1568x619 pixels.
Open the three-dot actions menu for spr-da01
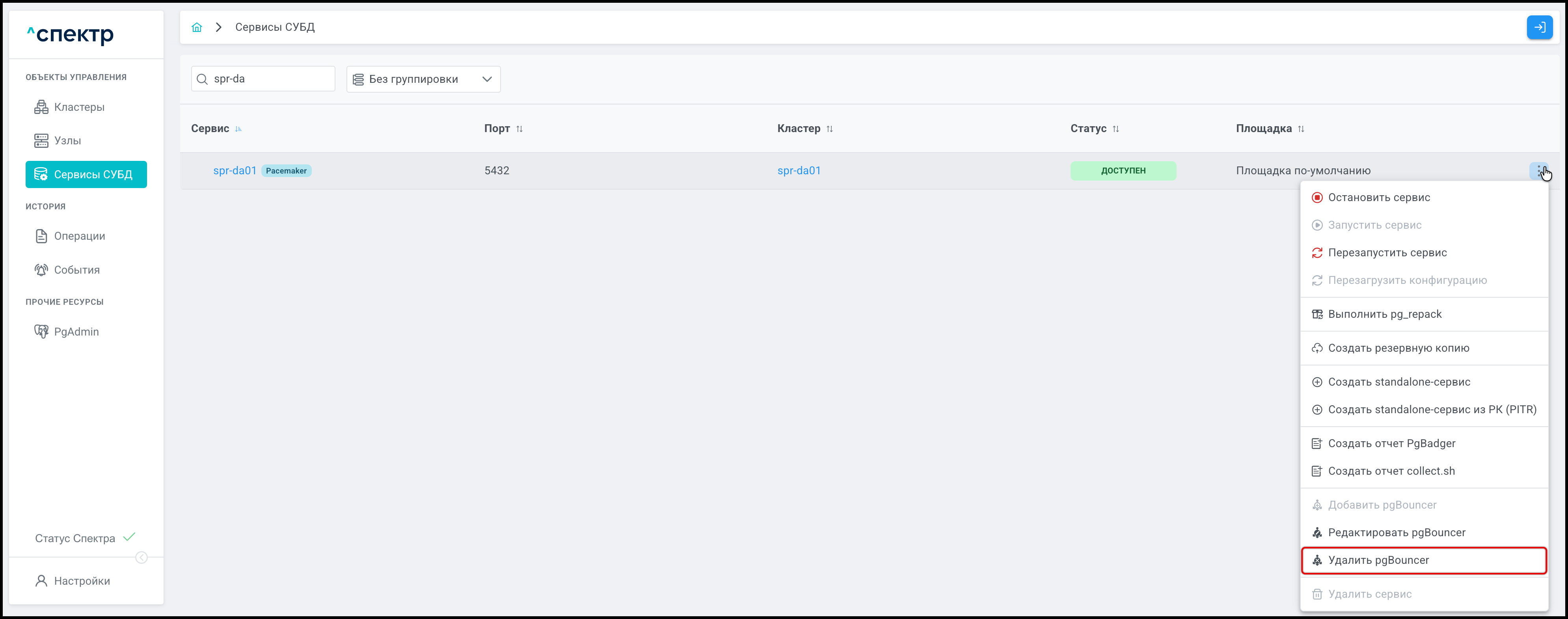[1538, 170]
